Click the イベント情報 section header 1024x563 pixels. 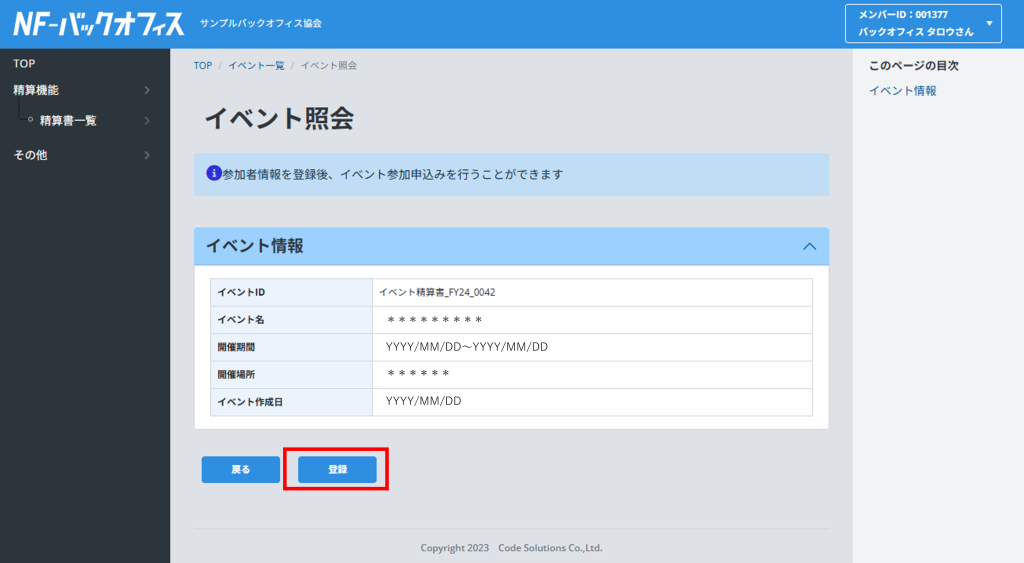click(511, 246)
